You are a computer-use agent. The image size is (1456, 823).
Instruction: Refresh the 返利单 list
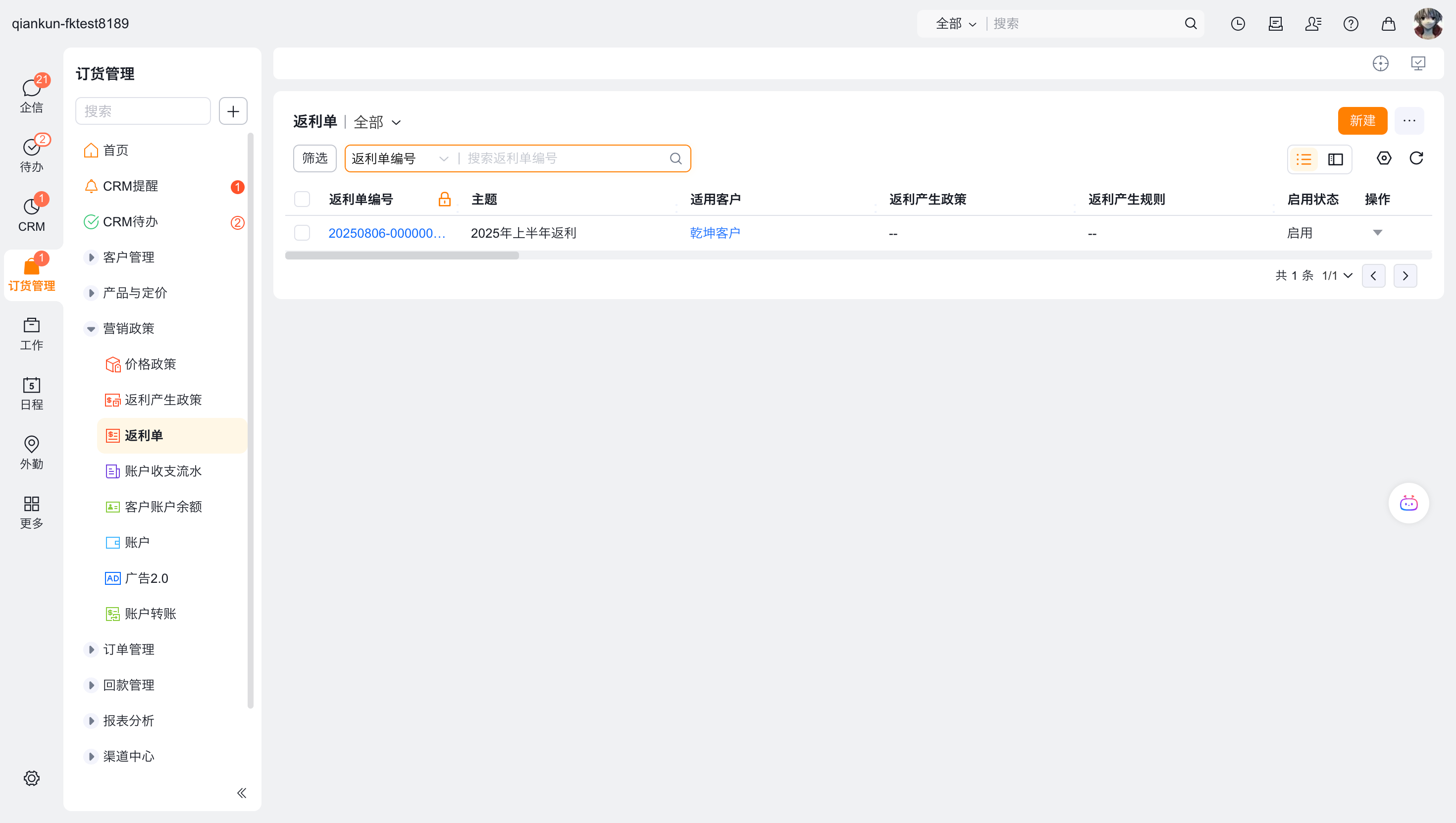[x=1416, y=158]
